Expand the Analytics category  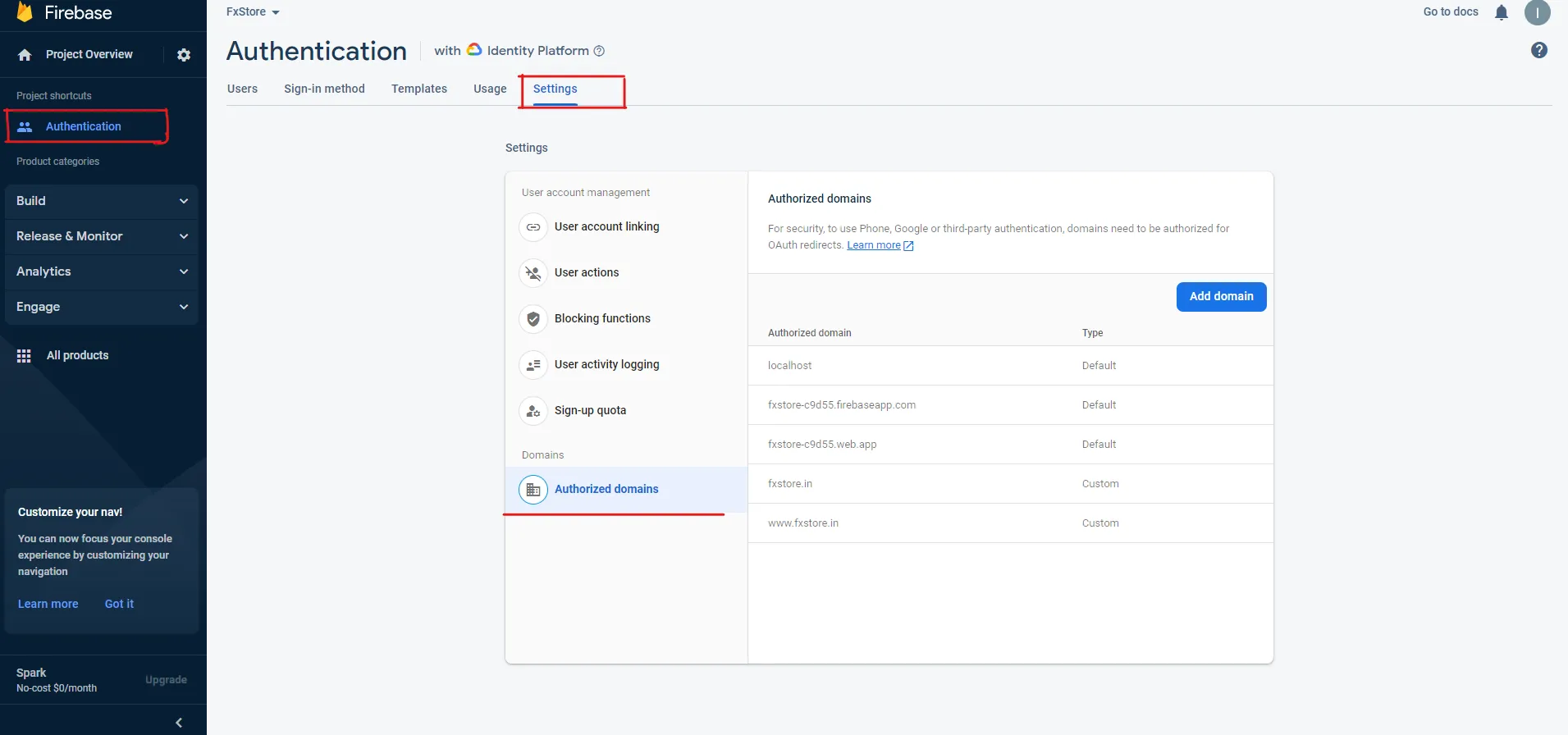tap(102, 272)
